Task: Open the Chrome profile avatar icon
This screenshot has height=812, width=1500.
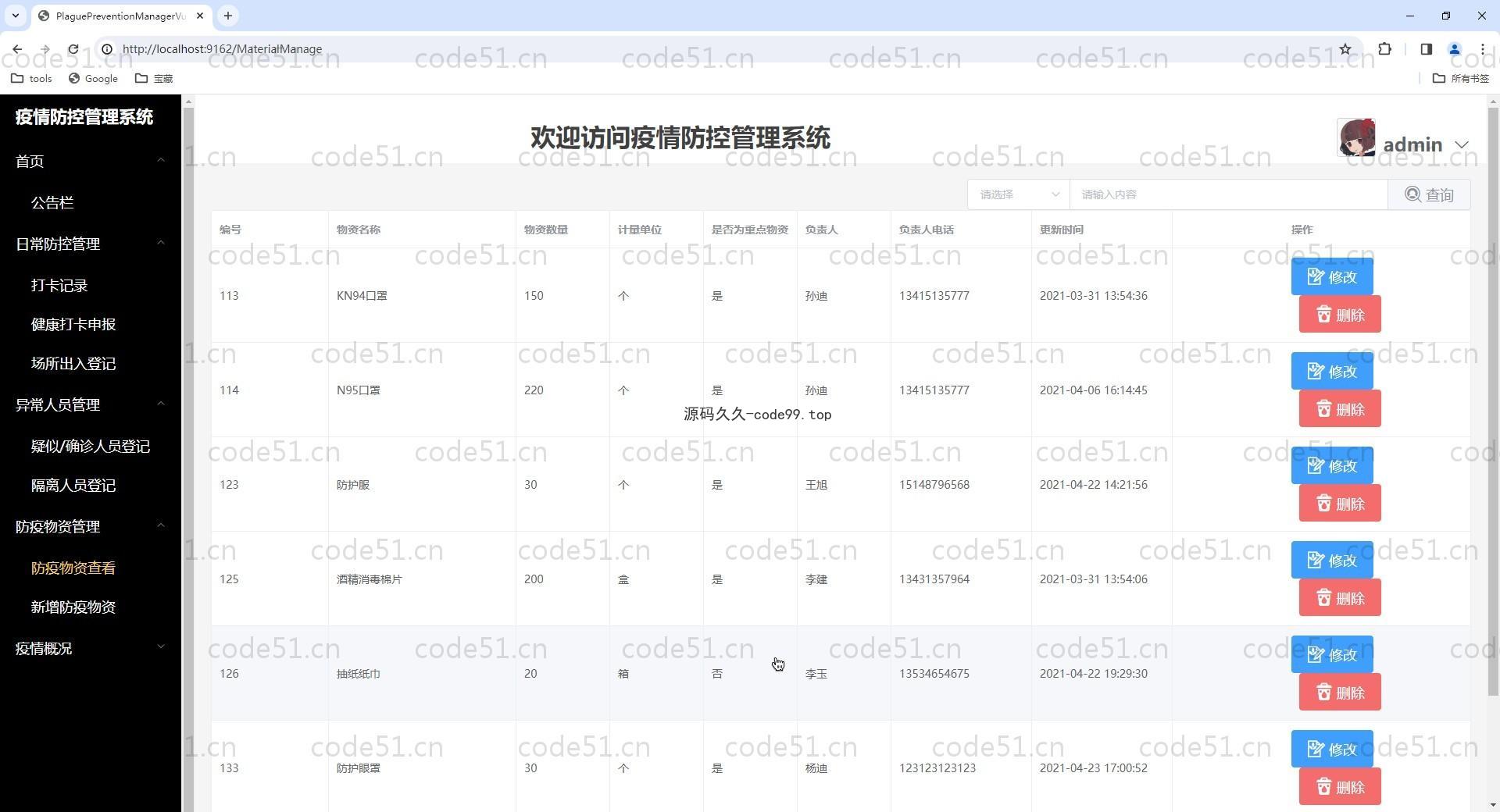Action: pos(1454,49)
